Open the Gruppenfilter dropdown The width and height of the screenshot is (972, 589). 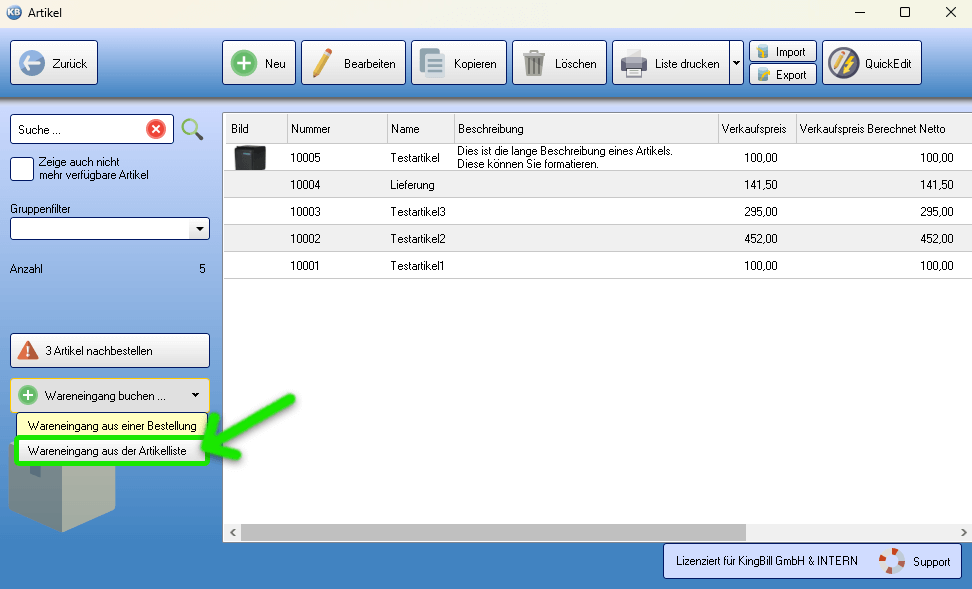pyautogui.click(x=199, y=229)
